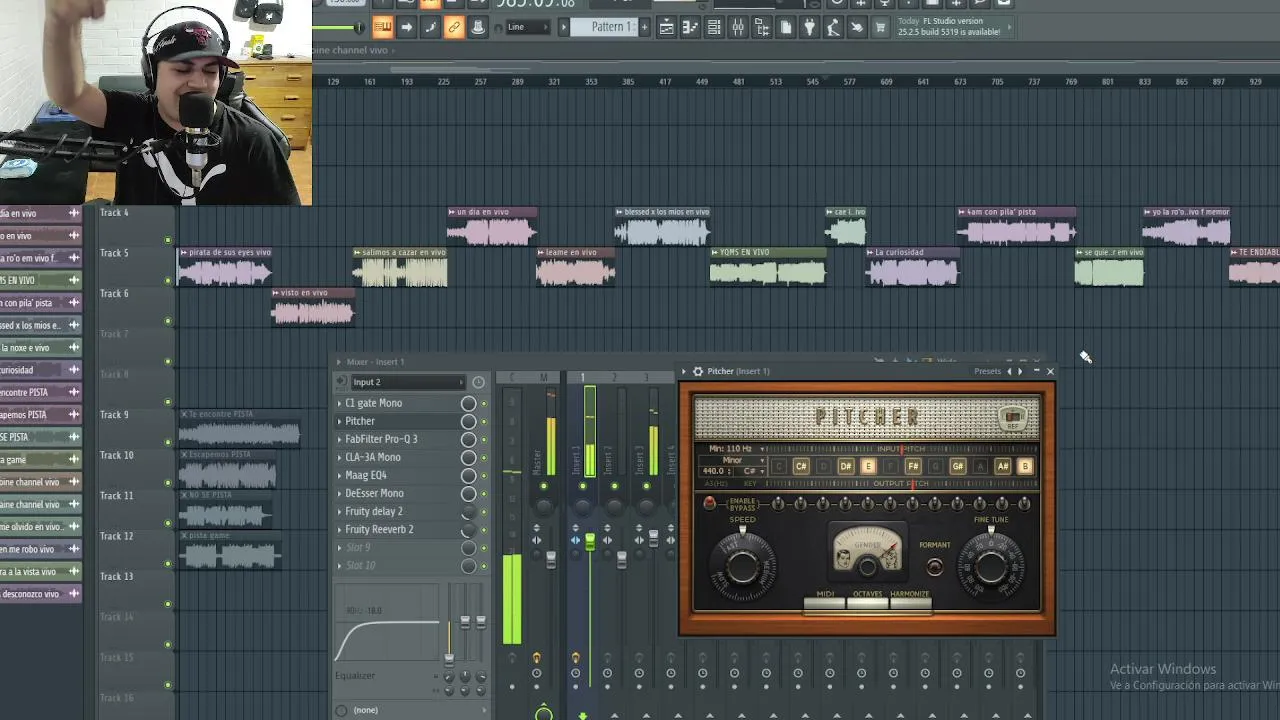Viewport: 1280px width, 720px height.
Task: Click the Pitcher GENDER knob
Action: tap(867, 567)
